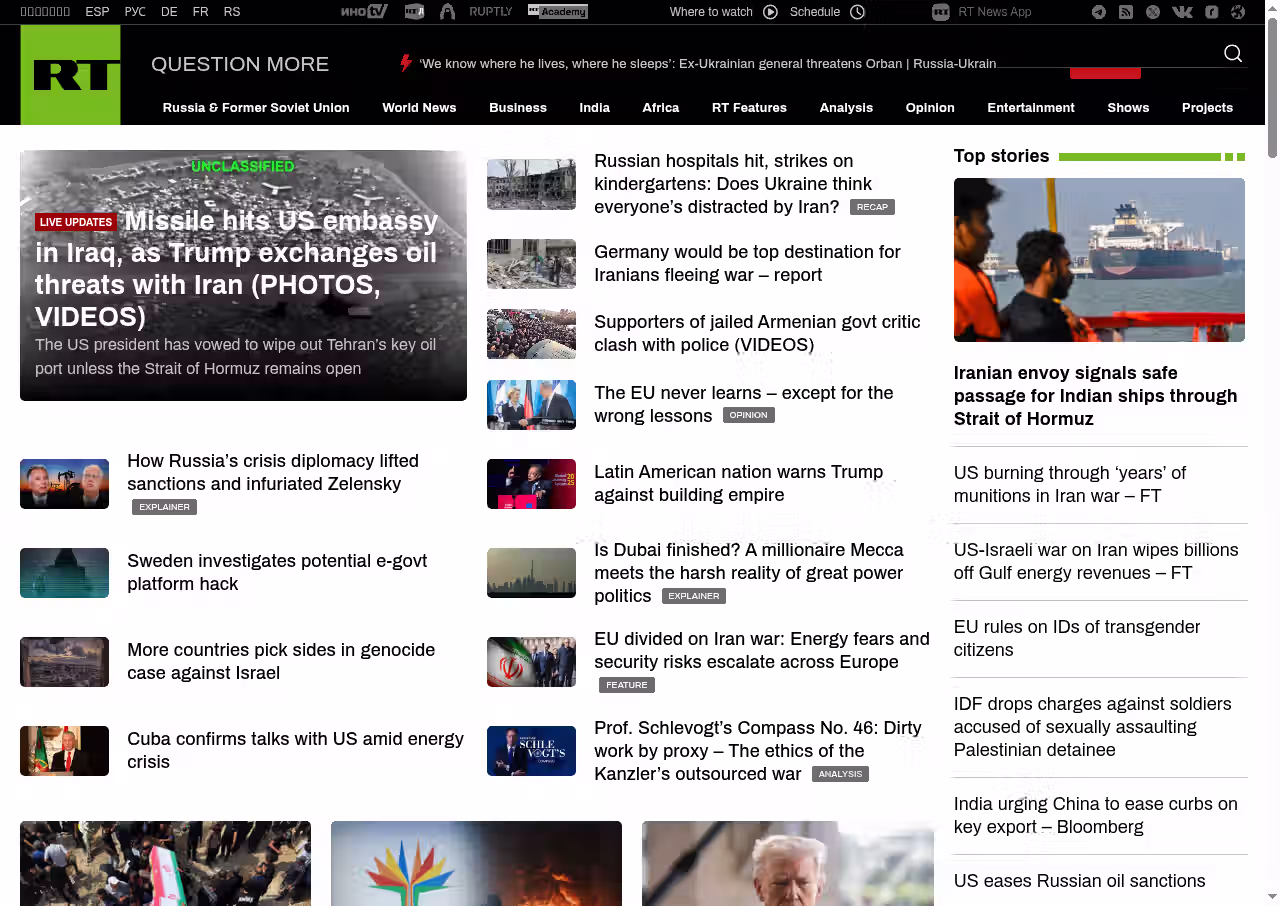
Task: Open the search magnifier icon
Action: click(1233, 54)
